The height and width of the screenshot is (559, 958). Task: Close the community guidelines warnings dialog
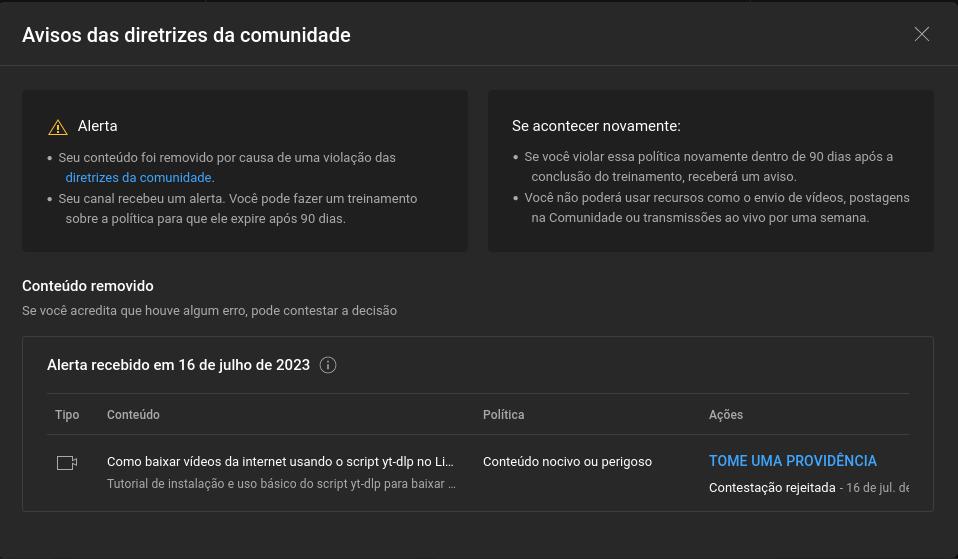pos(921,34)
